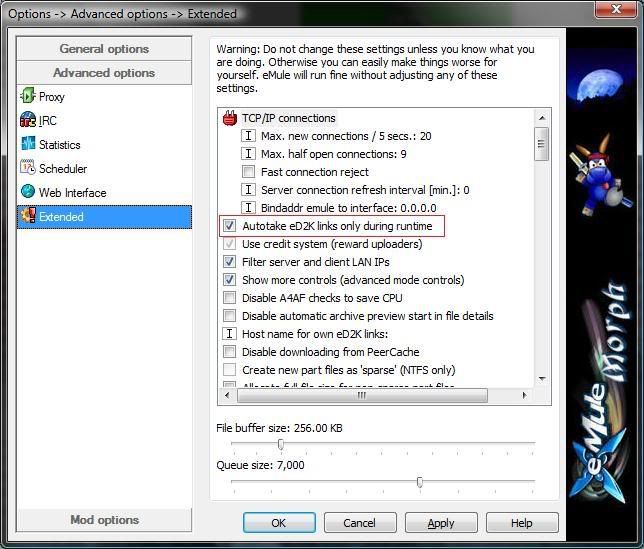
Task: Enable Disable automatic archive preview start
Action: click(229, 316)
